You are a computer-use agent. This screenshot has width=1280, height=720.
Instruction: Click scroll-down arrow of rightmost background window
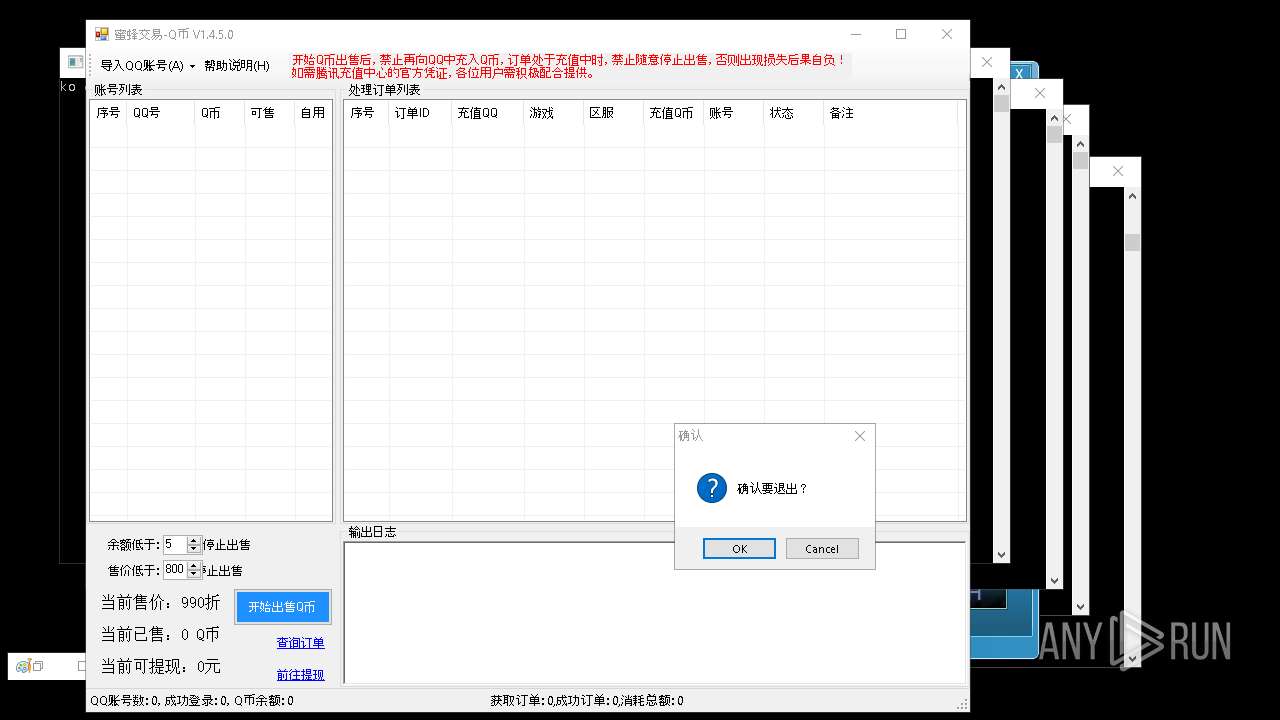pyautogui.click(x=1132, y=658)
